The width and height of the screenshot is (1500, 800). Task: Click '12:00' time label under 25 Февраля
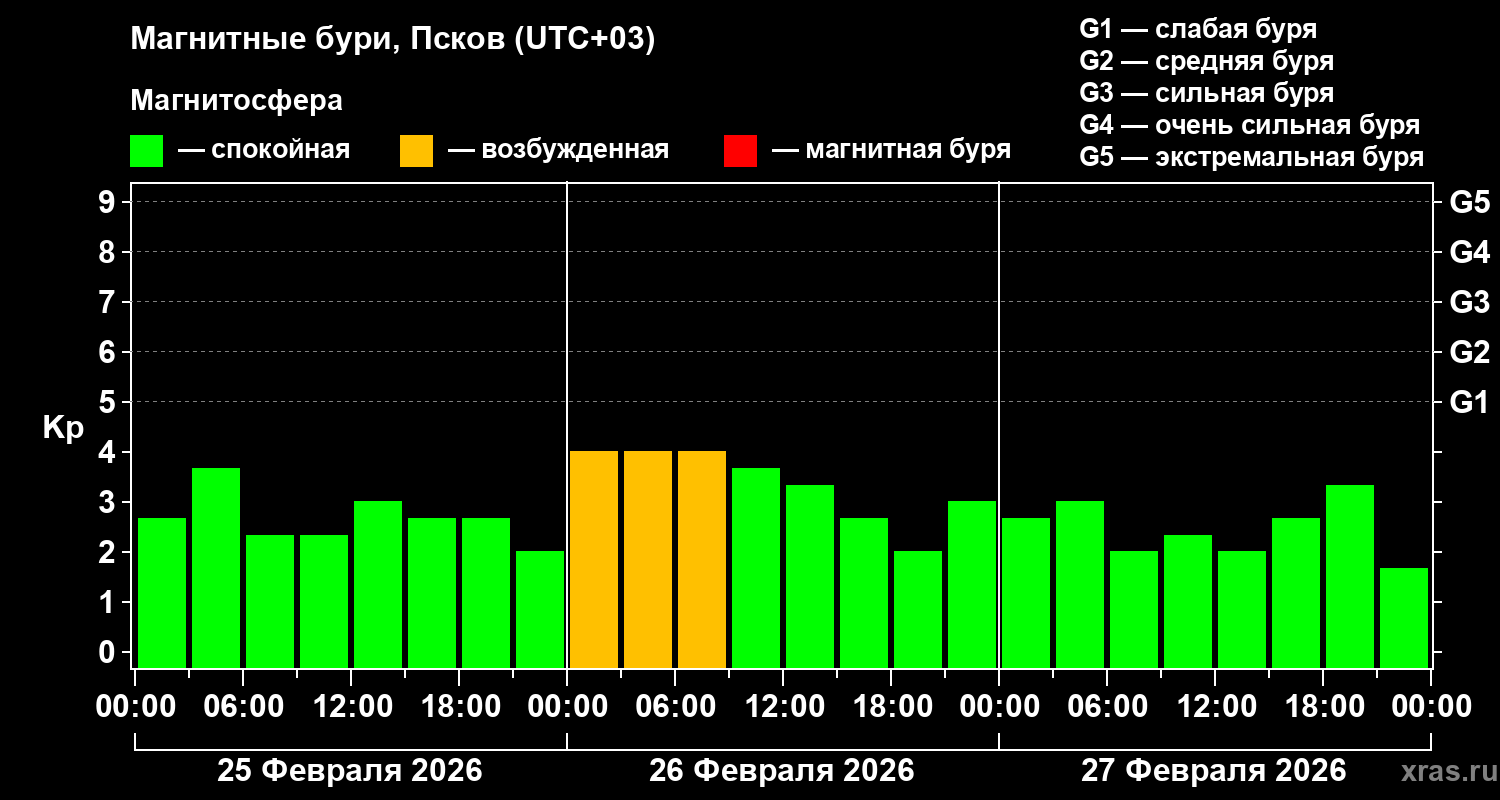click(x=351, y=707)
